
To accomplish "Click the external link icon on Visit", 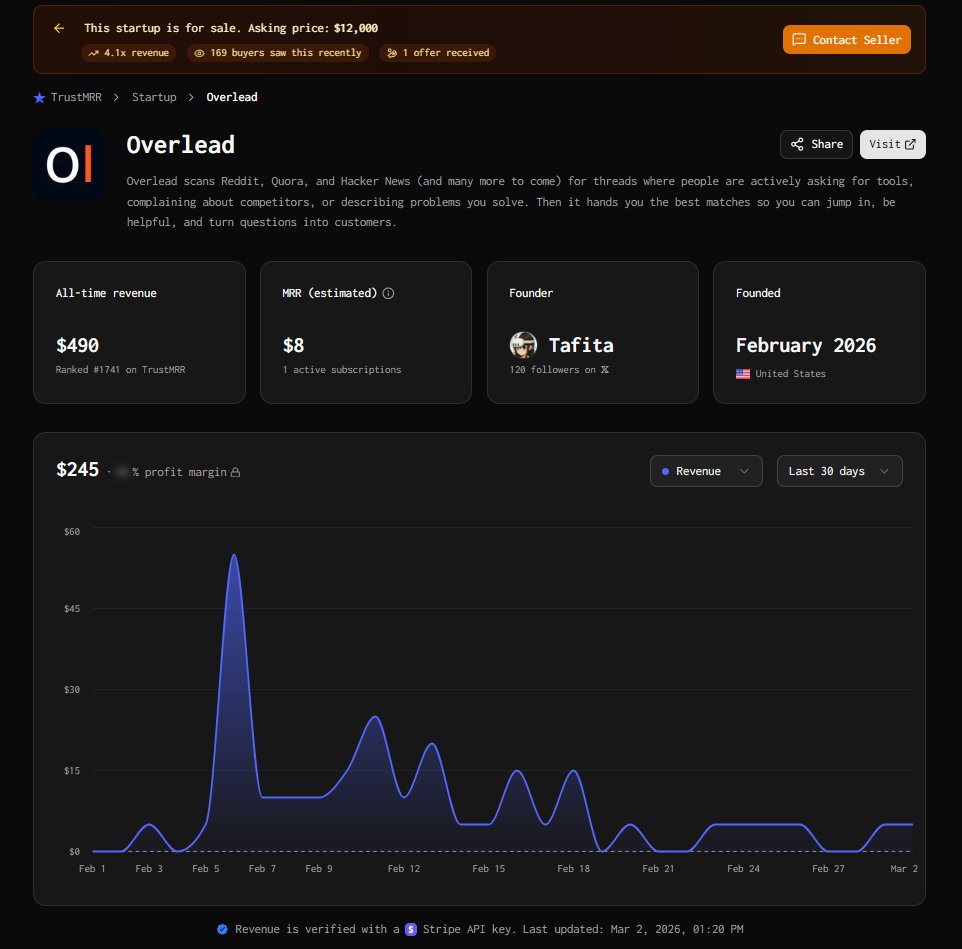I will point(910,144).
